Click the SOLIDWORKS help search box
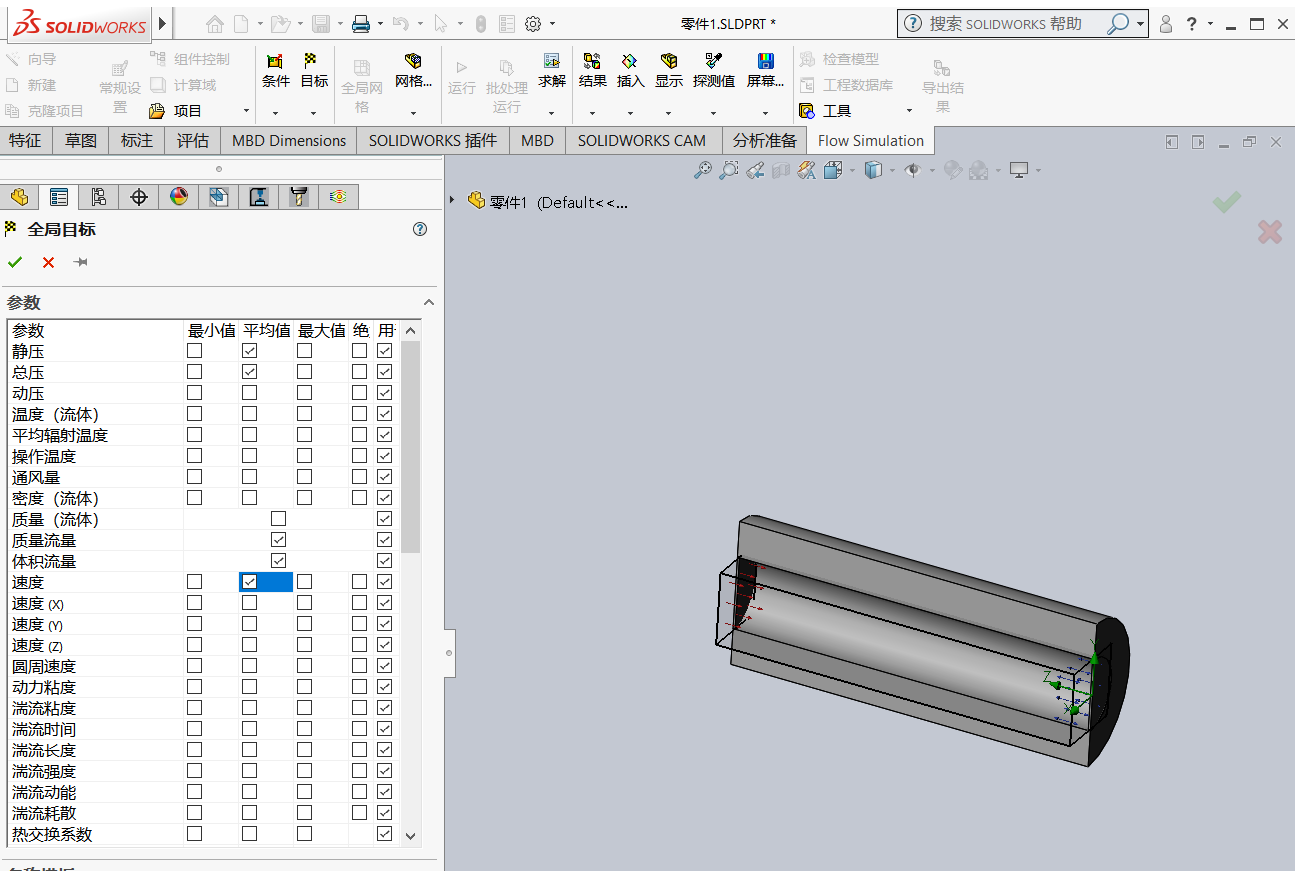The image size is (1295, 871). point(1010,23)
